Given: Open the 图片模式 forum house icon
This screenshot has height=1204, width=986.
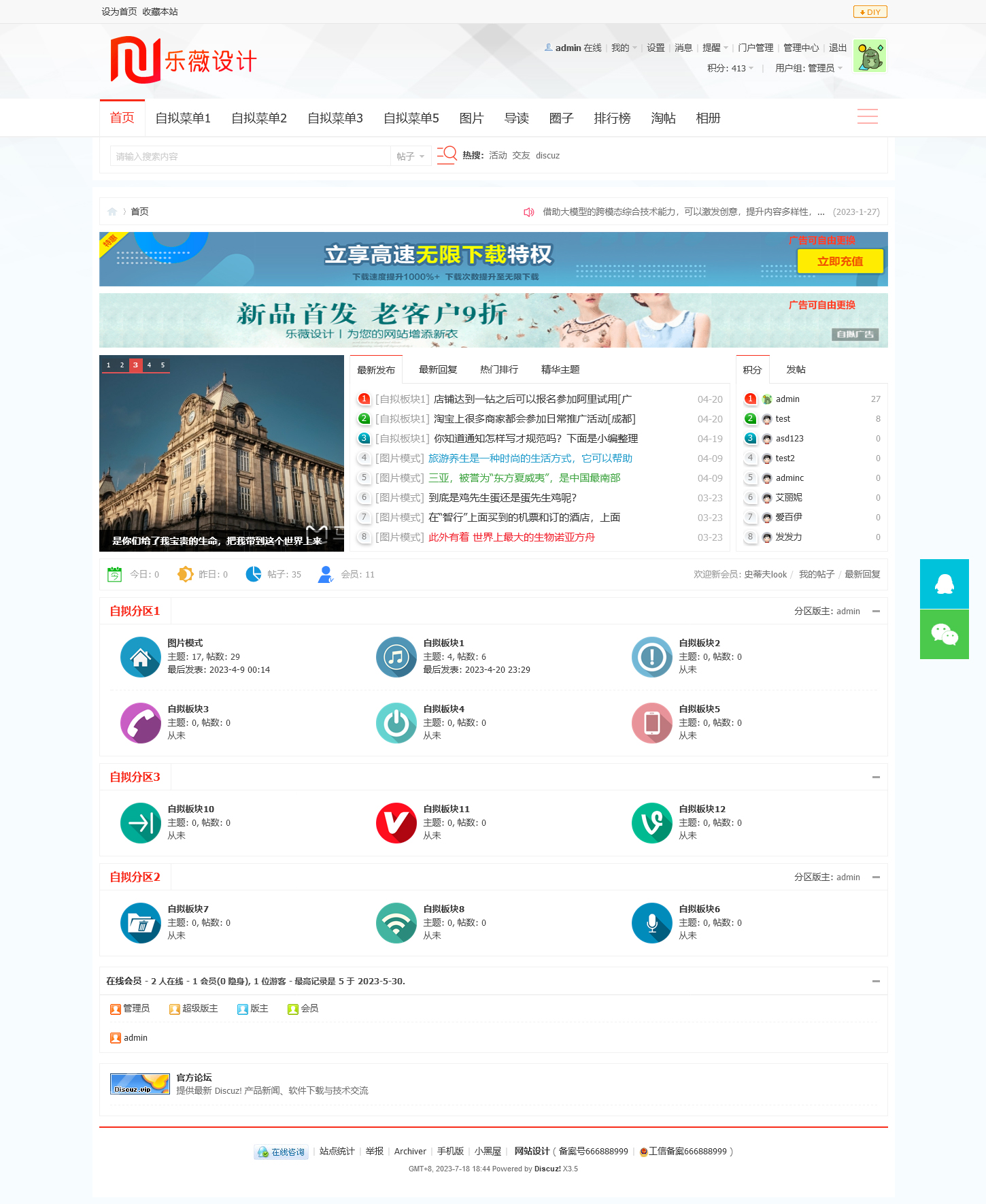Looking at the screenshot, I should point(141,657).
